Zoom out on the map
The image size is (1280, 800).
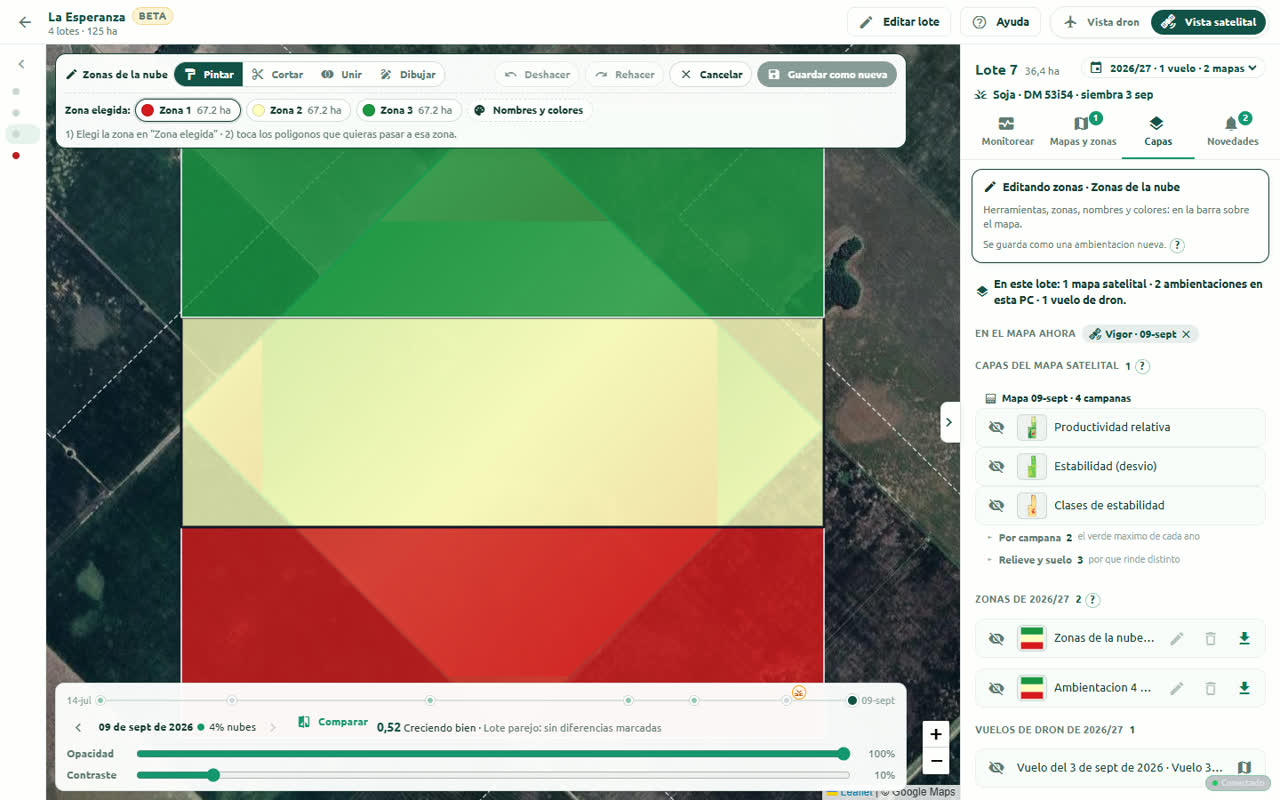935,761
